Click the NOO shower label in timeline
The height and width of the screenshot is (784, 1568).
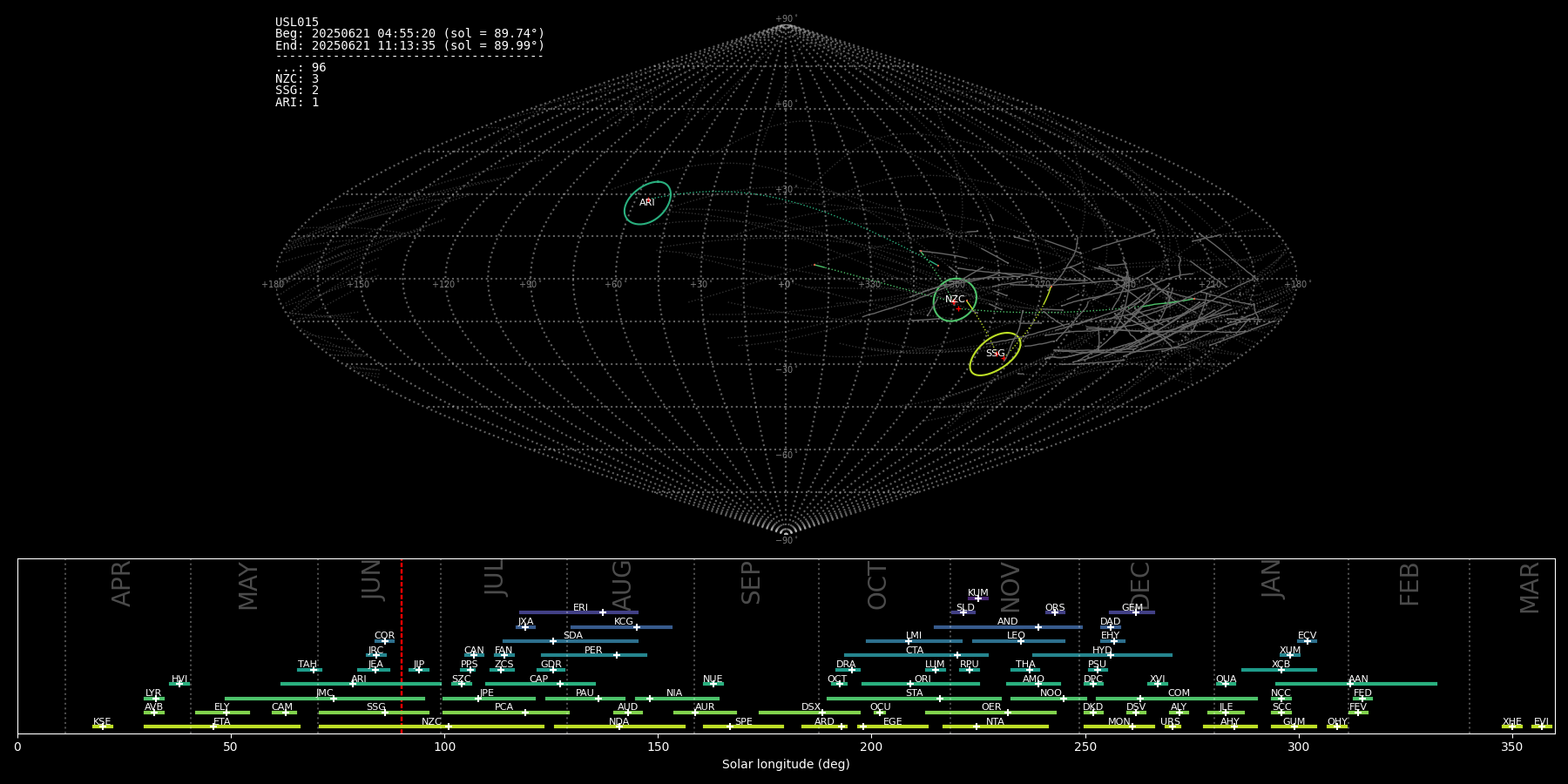click(x=1051, y=693)
